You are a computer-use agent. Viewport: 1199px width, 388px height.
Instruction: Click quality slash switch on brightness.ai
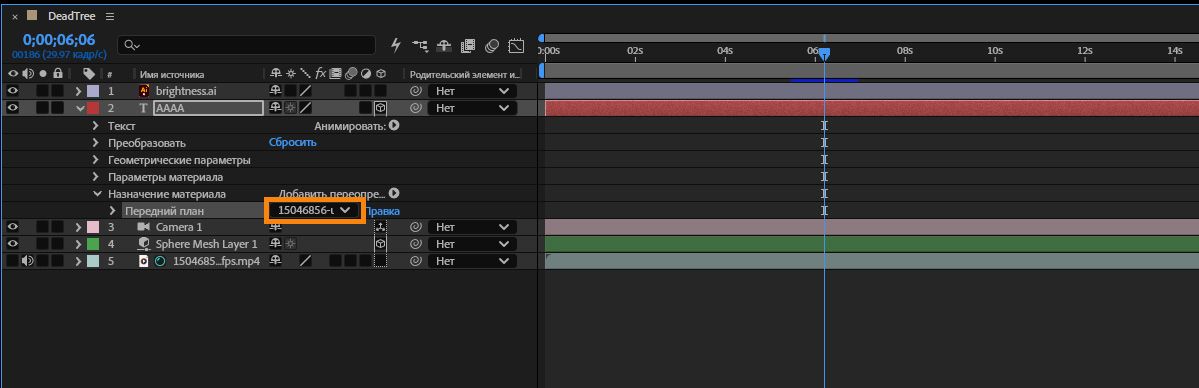point(305,91)
